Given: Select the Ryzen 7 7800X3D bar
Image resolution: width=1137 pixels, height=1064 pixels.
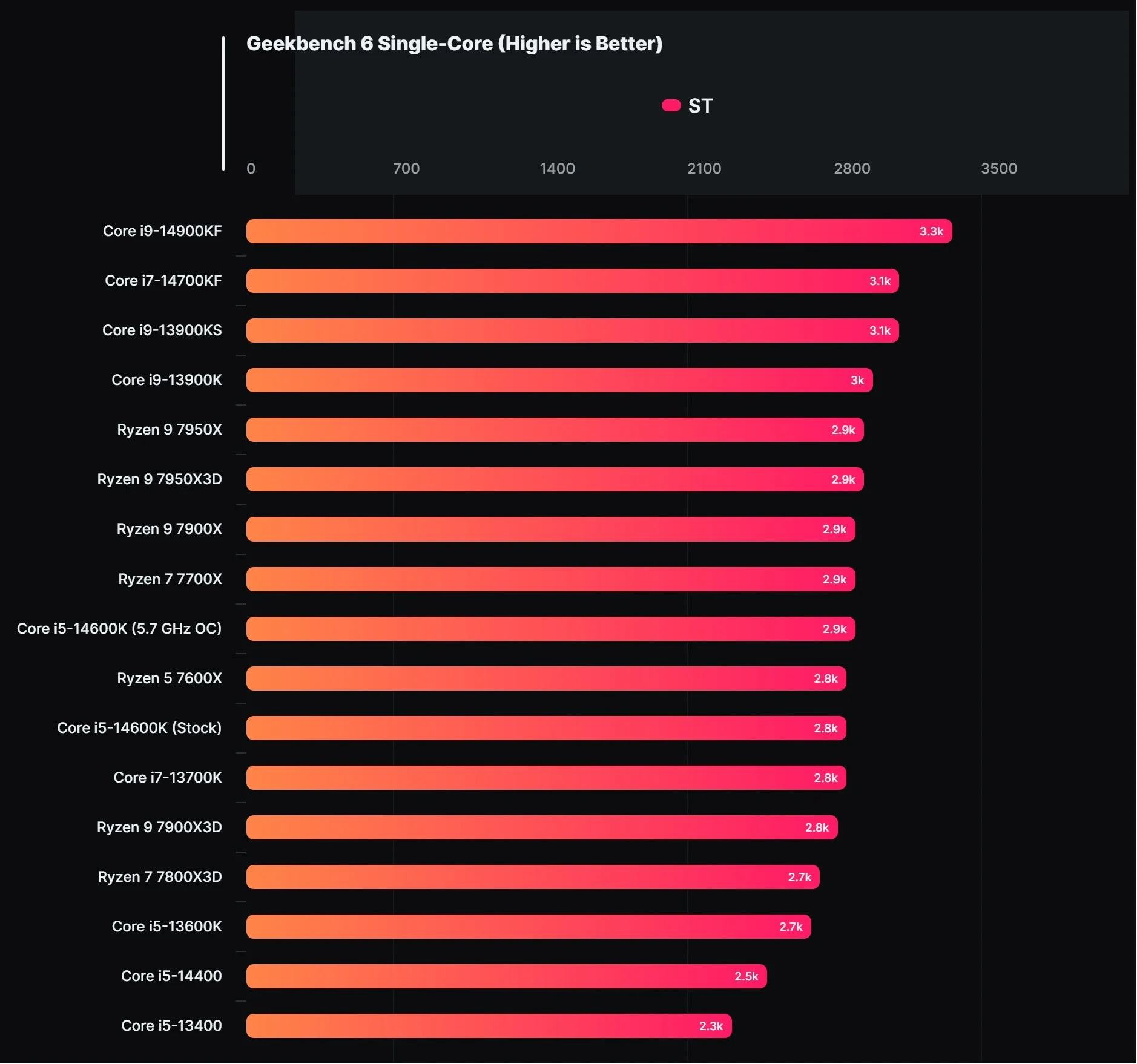Looking at the screenshot, I should point(532,877).
